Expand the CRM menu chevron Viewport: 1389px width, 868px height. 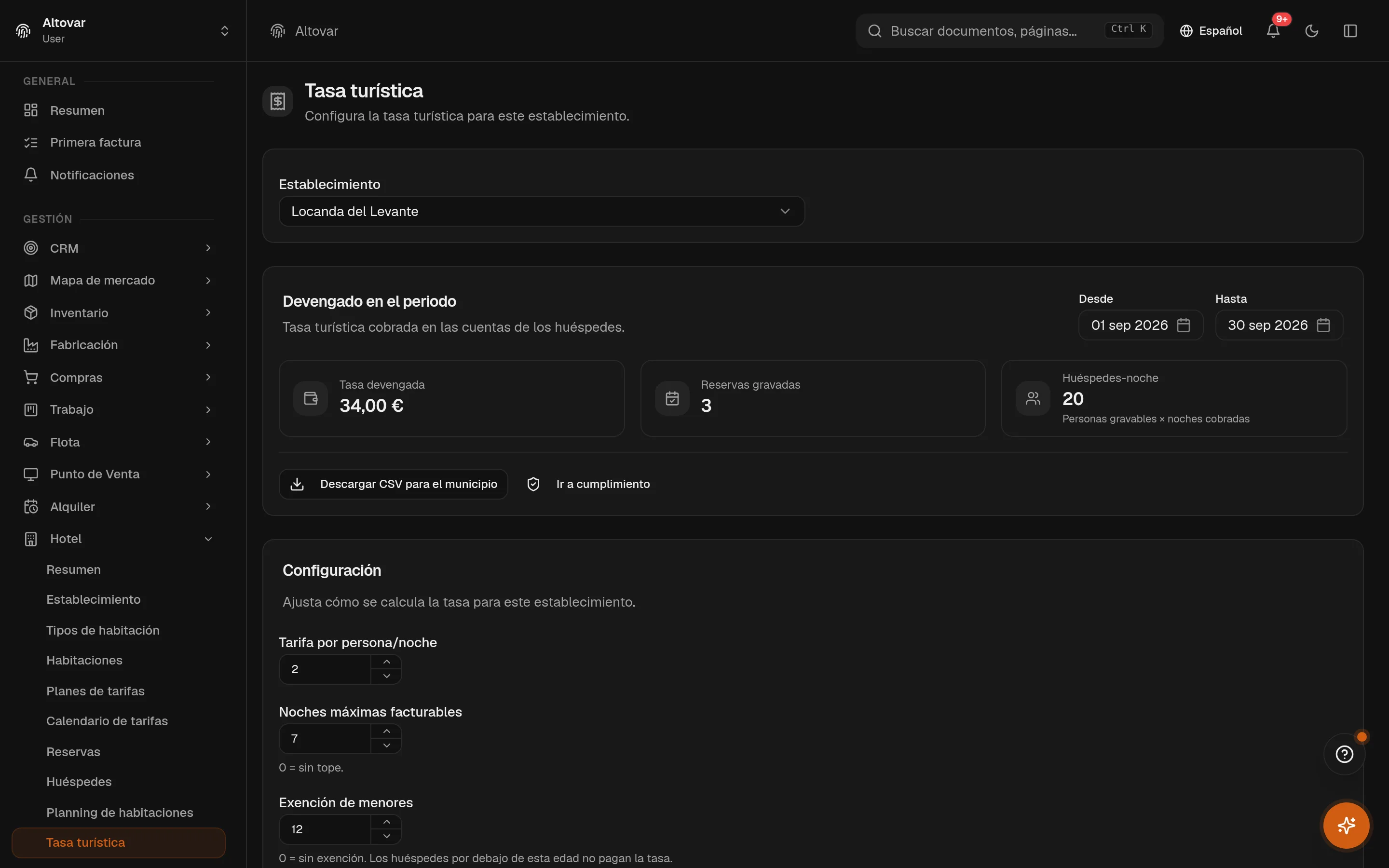coord(208,248)
